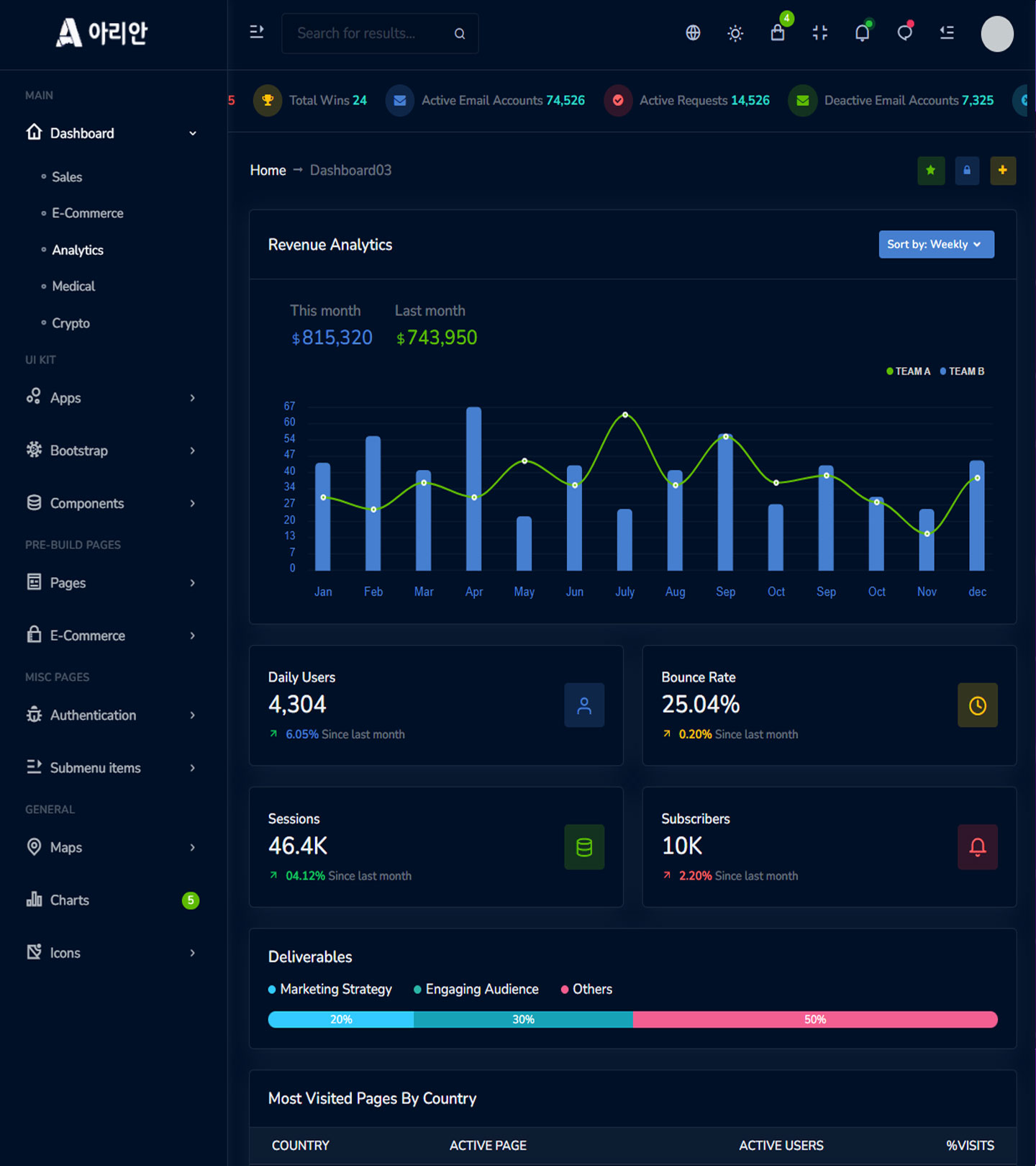Click the Components database icon
Screen dimensions: 1036x1166
(34, 502)
